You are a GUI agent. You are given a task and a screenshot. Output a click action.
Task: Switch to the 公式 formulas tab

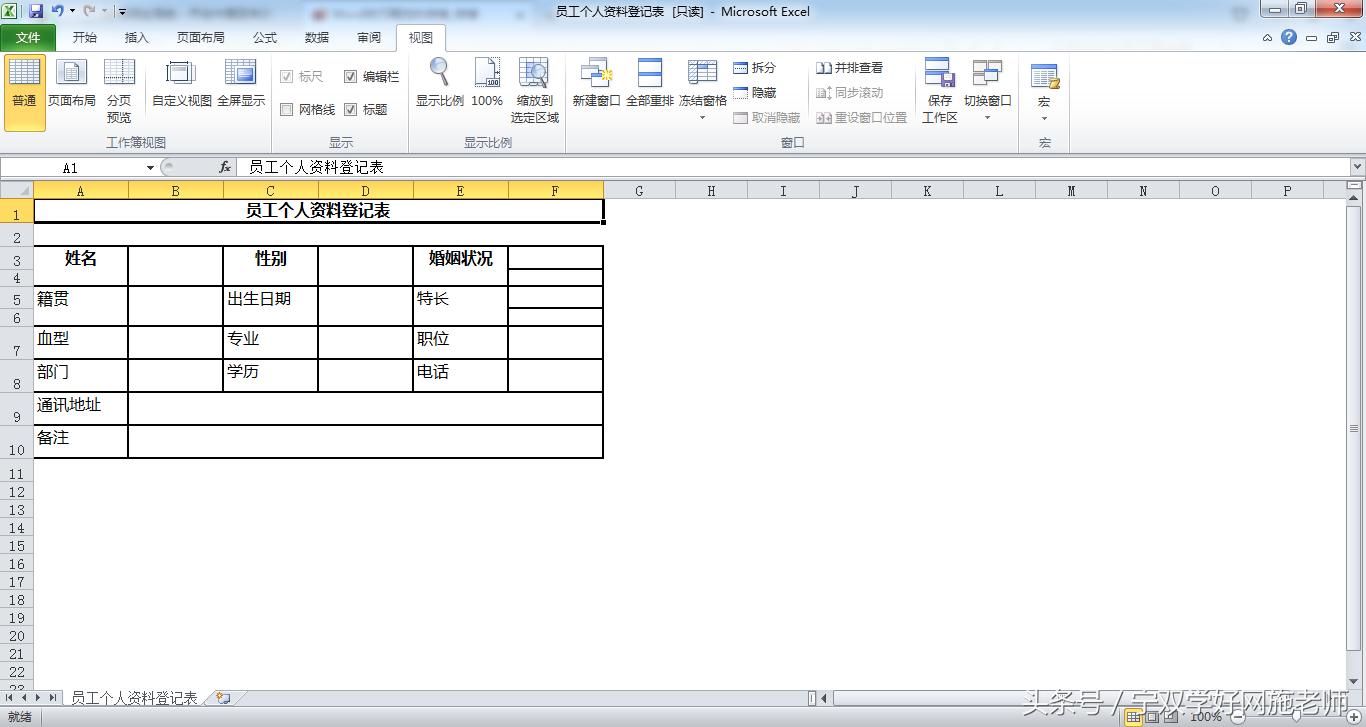265,38
